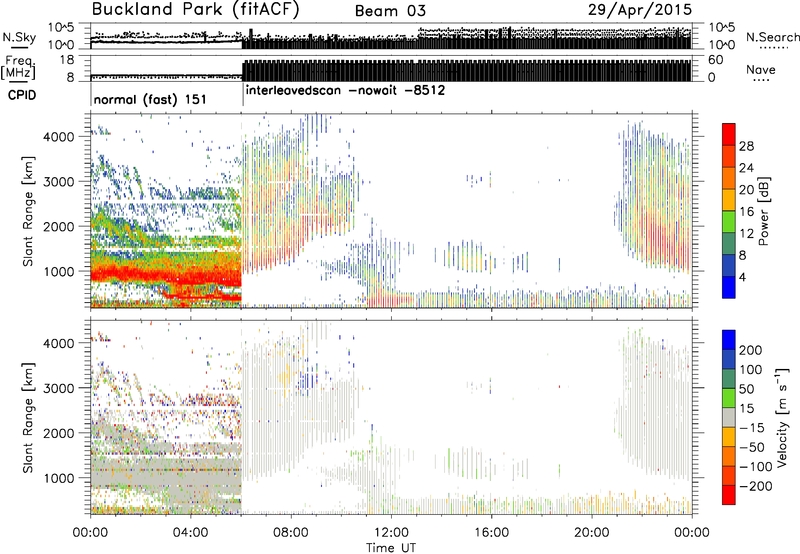Image resolution: width=800 pixels, height=554 pixels.
Task: Pick the red top segment of power color bar
Action: [729, 134]
